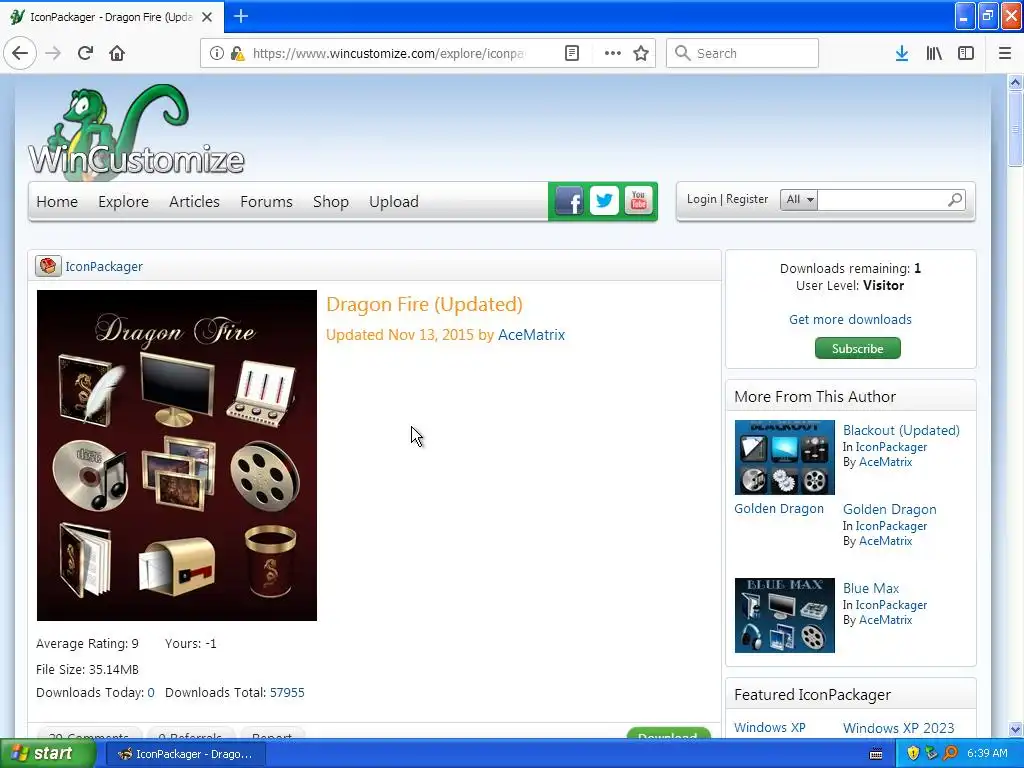Open the Blue Max preview thumbnail
The width and height of the screenshot is (1024, 768).
coord(784,615)
